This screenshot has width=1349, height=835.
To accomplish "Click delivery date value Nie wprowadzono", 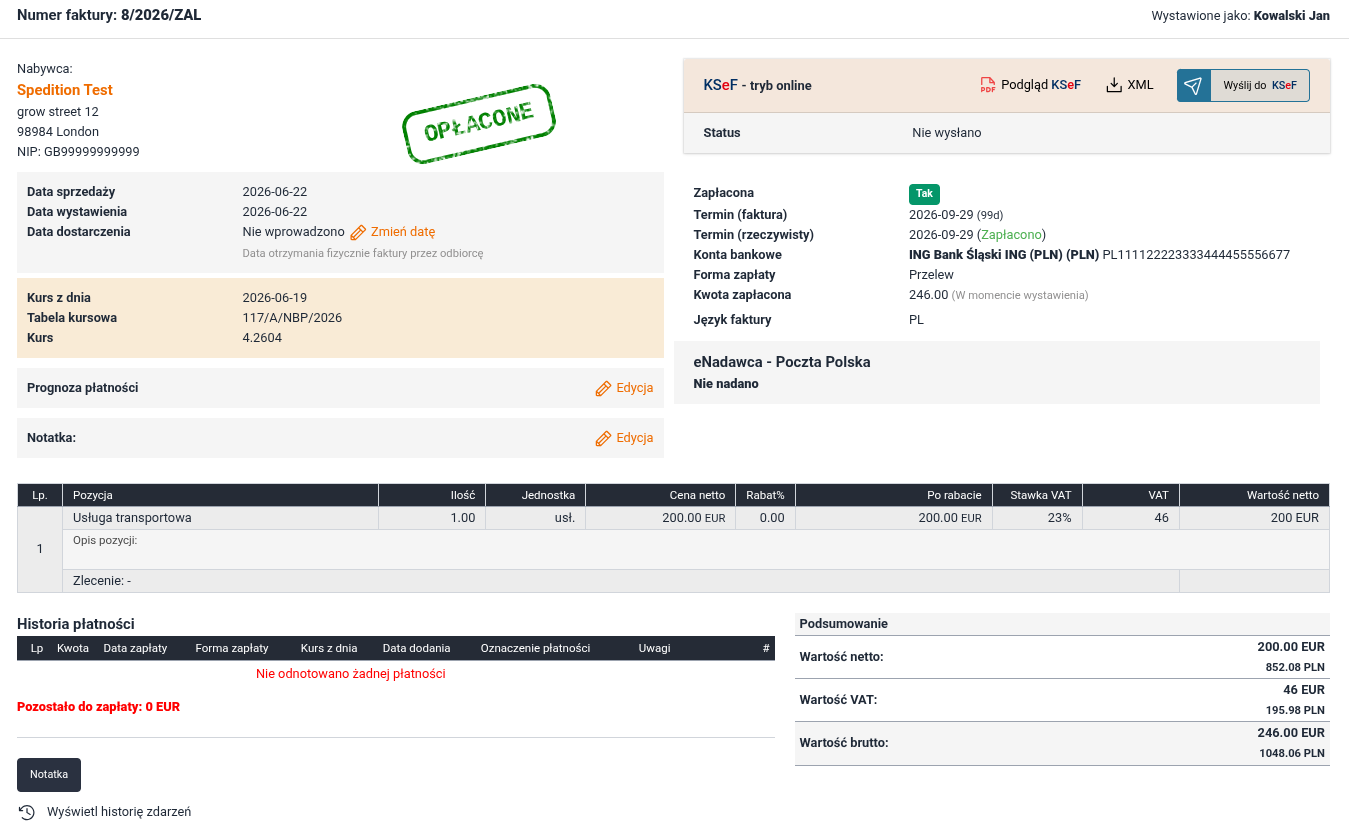I will point(294,232).
